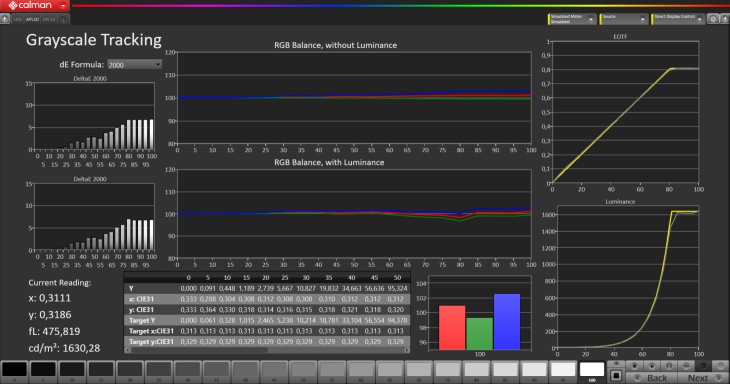Click the square pattern window icon
This screenshot has width=730, height=384.
pos(616,375)
